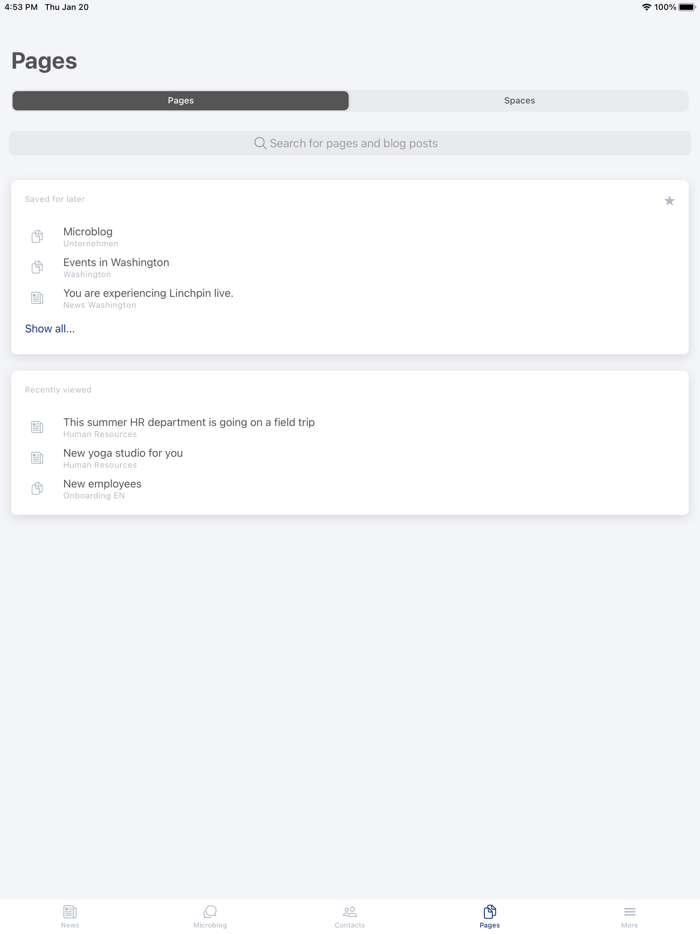The height and width of the screenshot is (934, 700).
Task: Tap the battery indicator in status bar
Action: pos(687,7)
